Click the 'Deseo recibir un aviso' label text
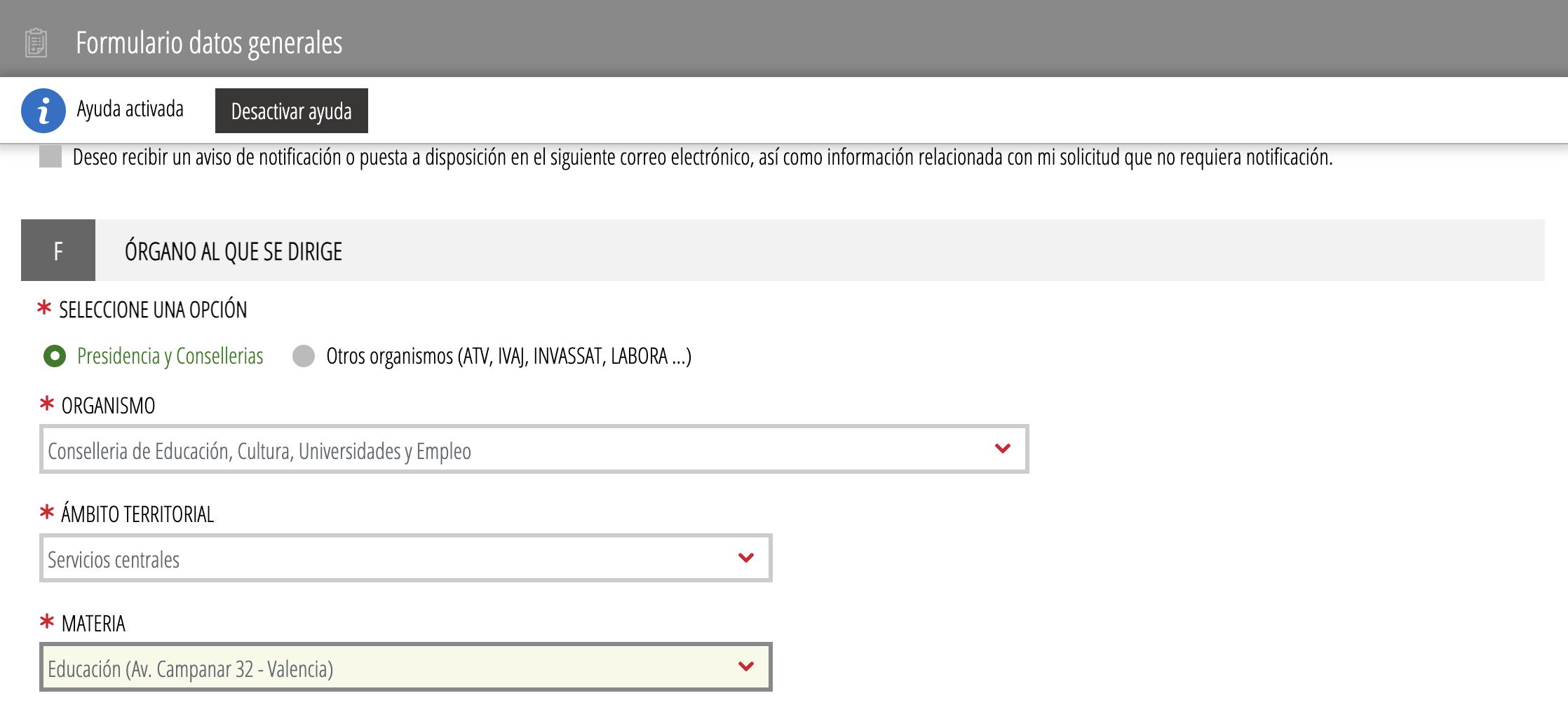This screenshot has width=1568, height=719. (x=702, y=158)
